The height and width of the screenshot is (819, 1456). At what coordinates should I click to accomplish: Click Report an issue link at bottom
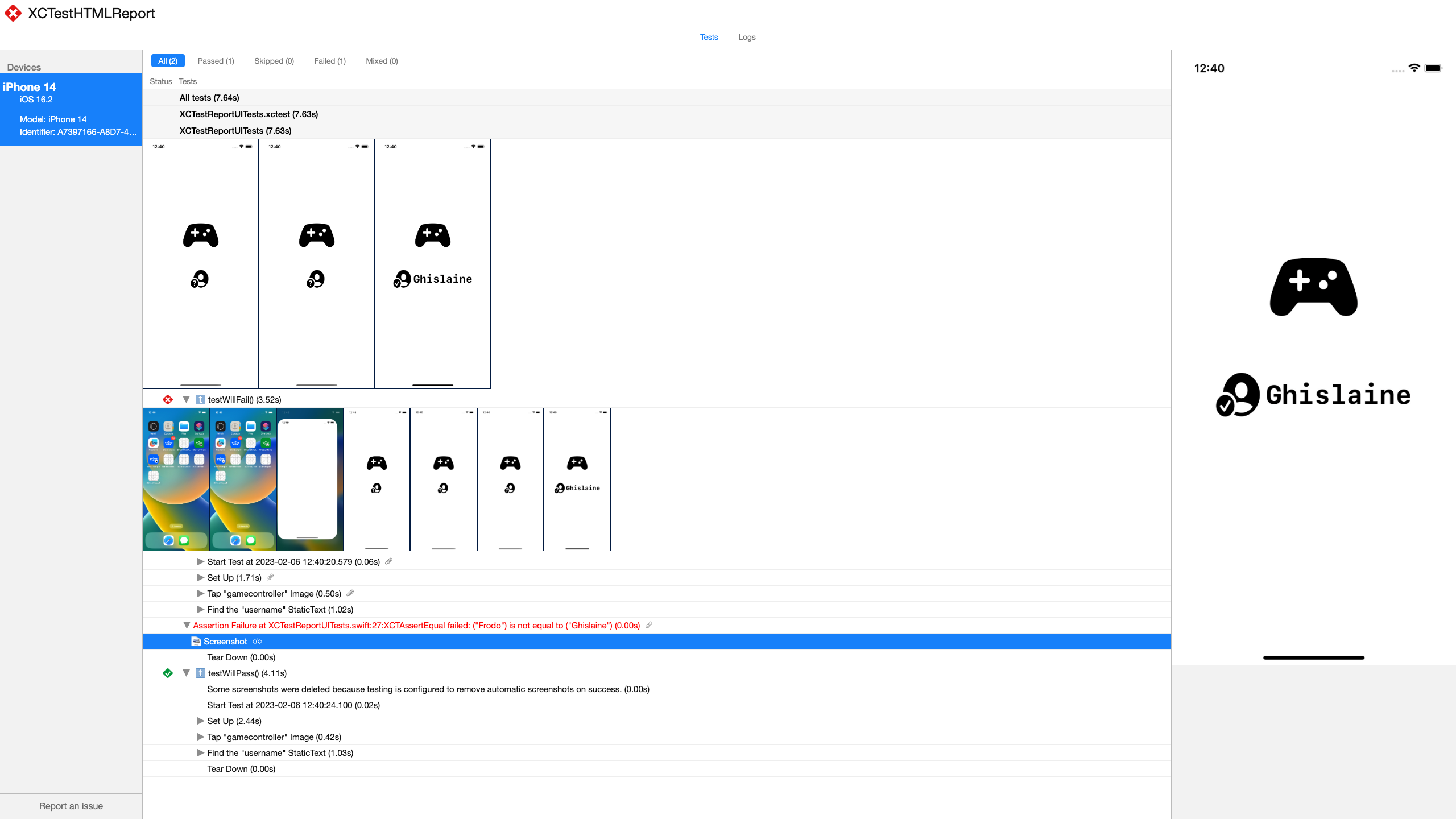pos(71,806)
